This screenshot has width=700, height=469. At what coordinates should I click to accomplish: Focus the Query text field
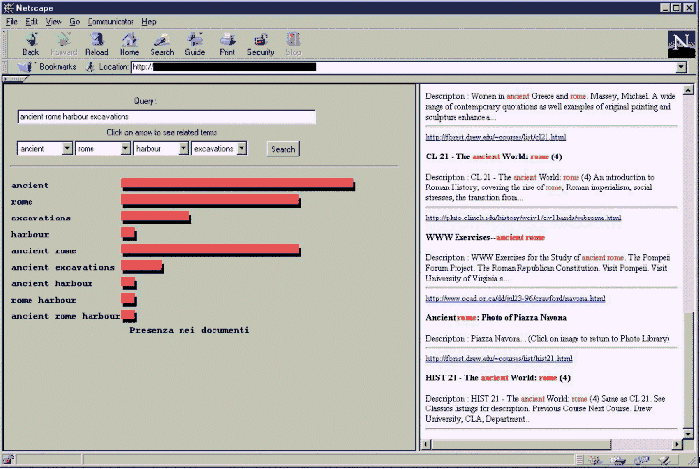(x=167, y=117)
